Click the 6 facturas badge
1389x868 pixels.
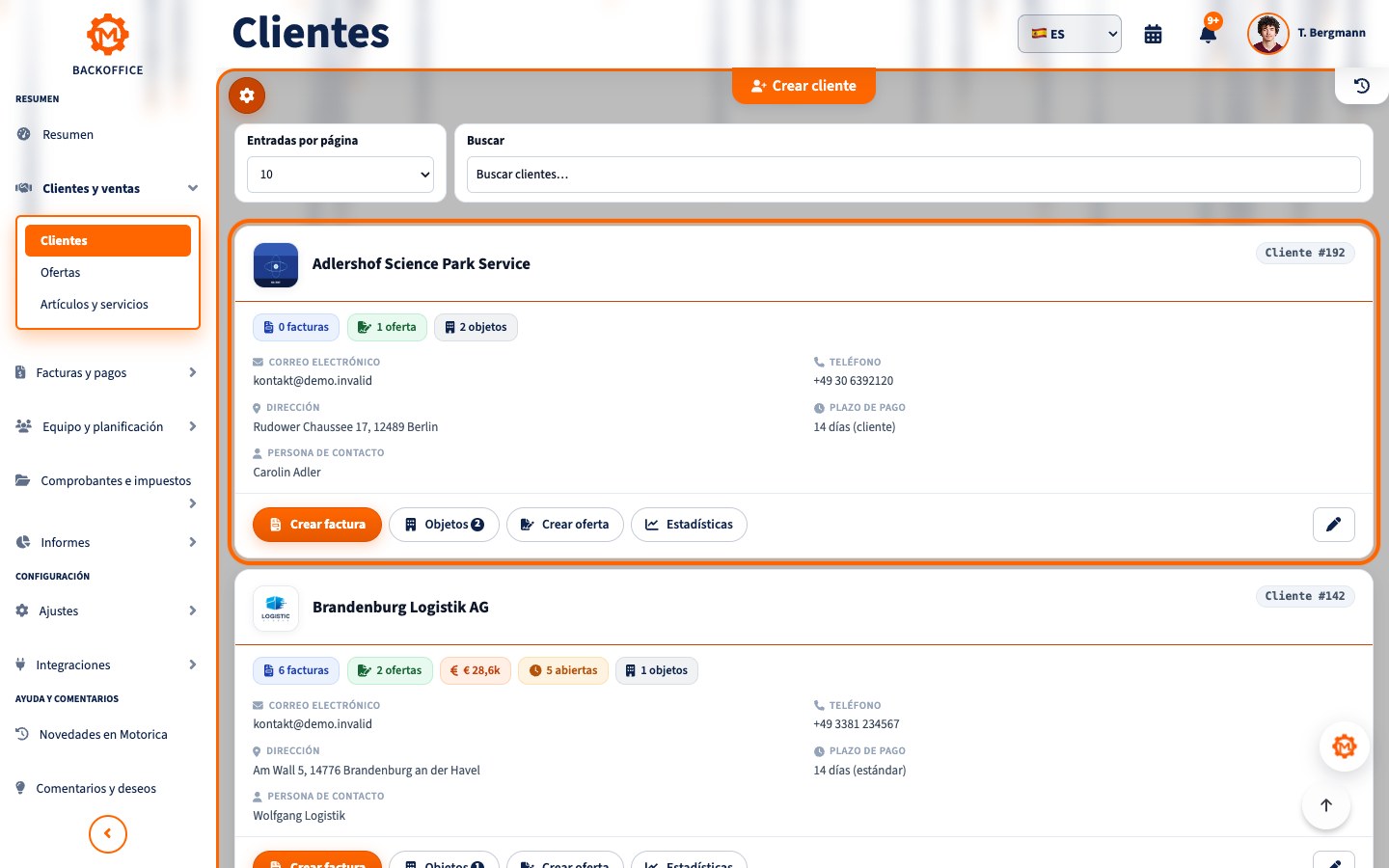coord(296,671)
